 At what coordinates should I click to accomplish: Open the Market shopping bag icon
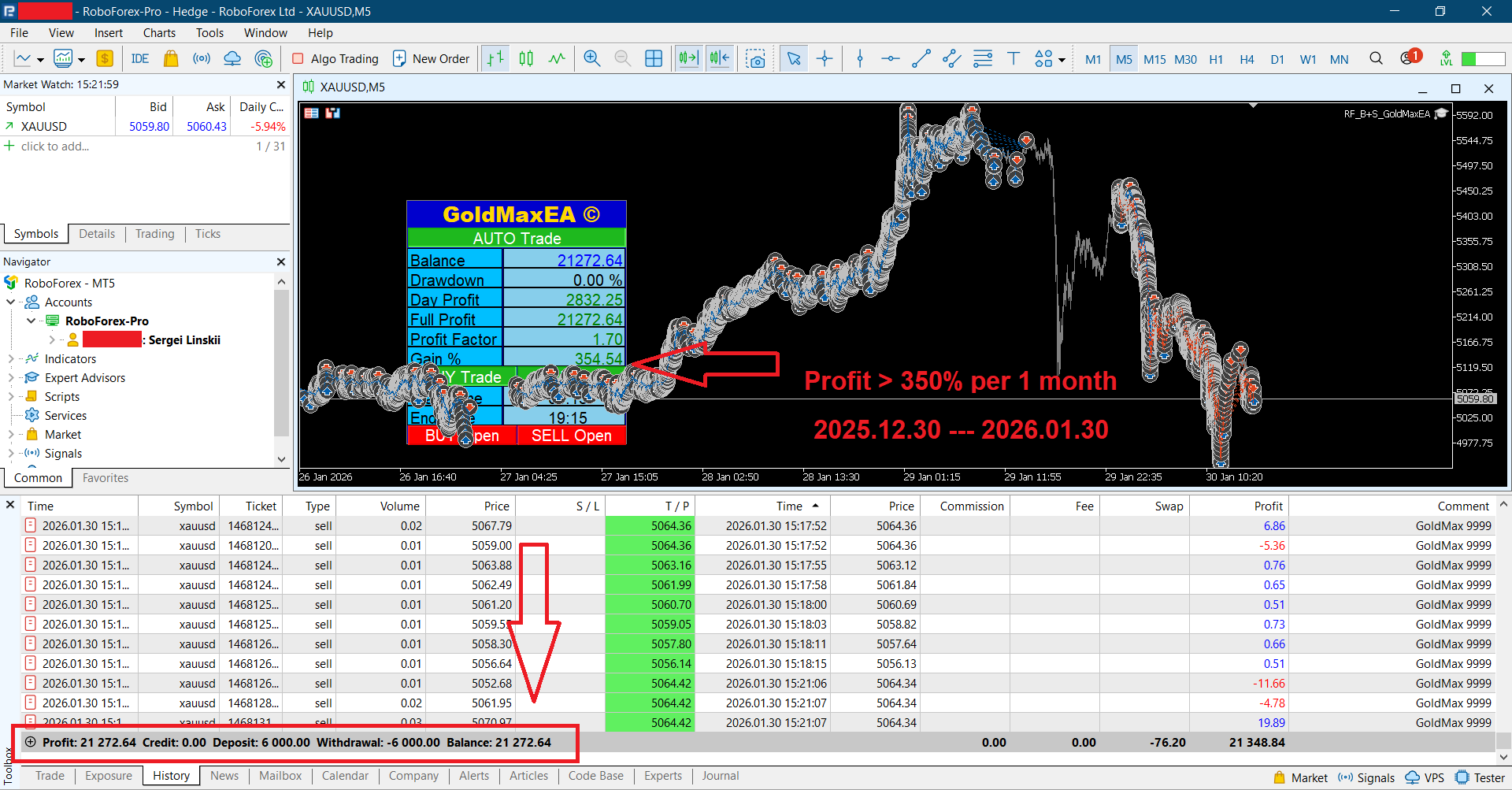click(171, 58)
